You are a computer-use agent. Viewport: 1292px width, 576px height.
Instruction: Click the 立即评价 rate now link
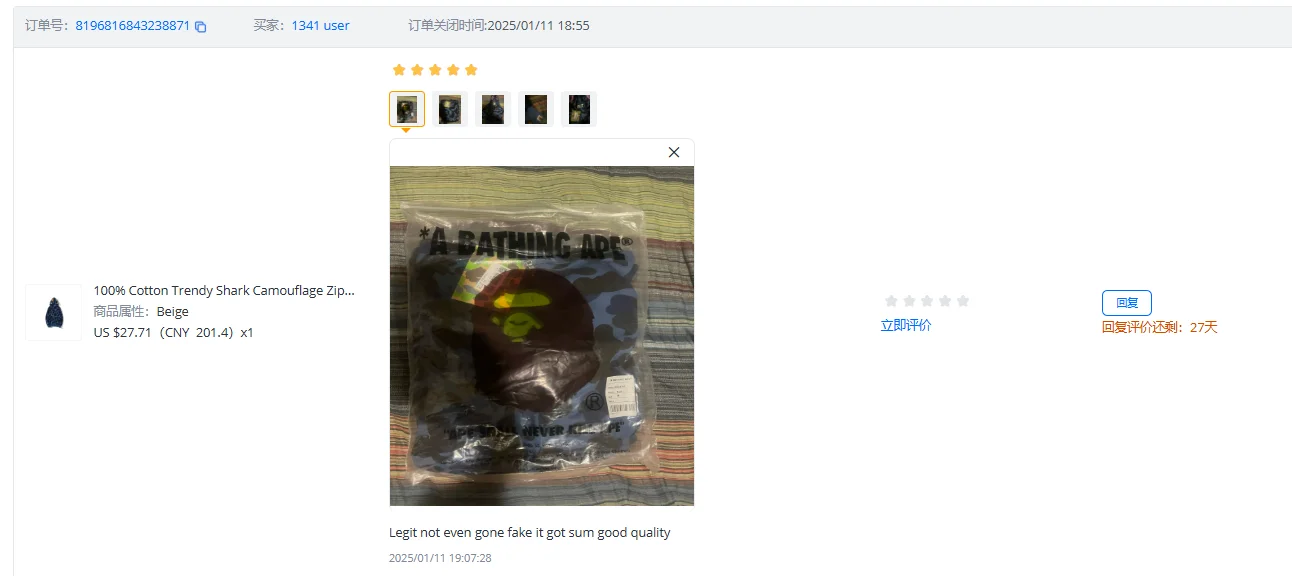(x=906, y=325)
